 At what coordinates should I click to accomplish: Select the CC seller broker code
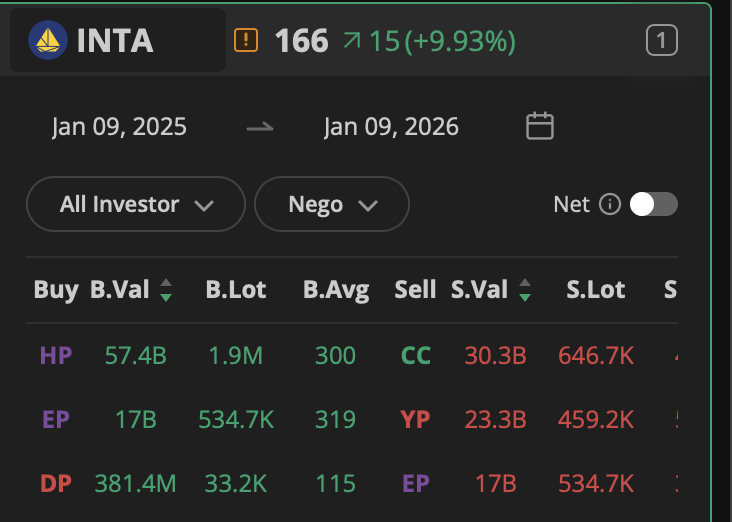click(416, 355)
